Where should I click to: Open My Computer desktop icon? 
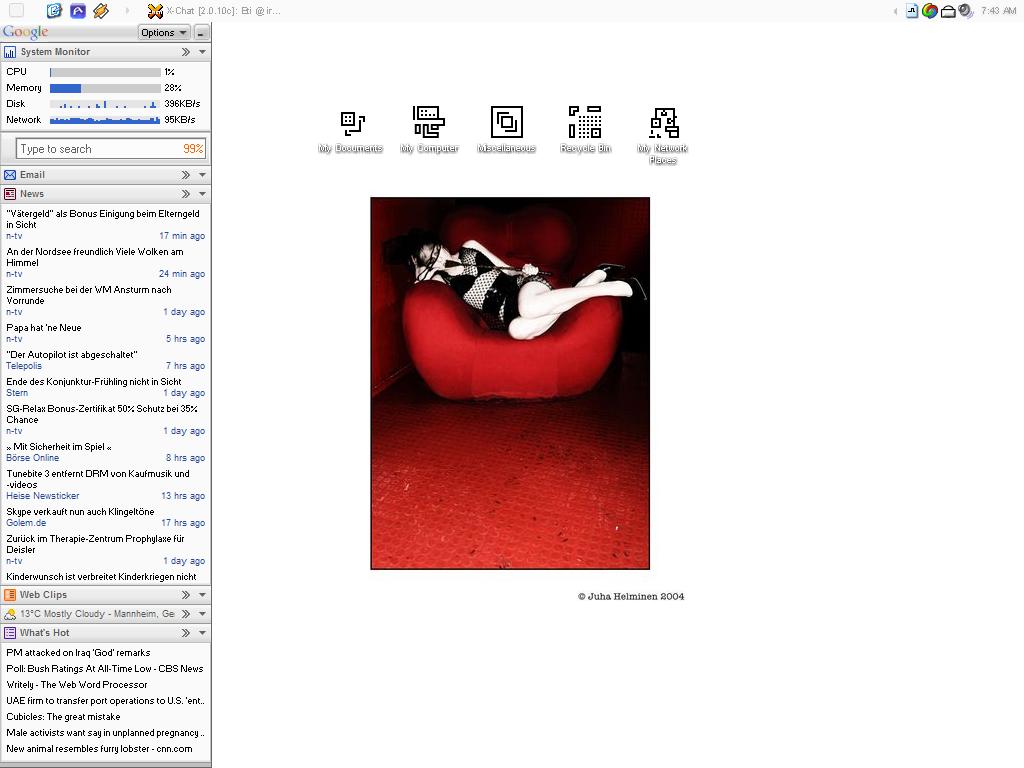coord(429,123)
